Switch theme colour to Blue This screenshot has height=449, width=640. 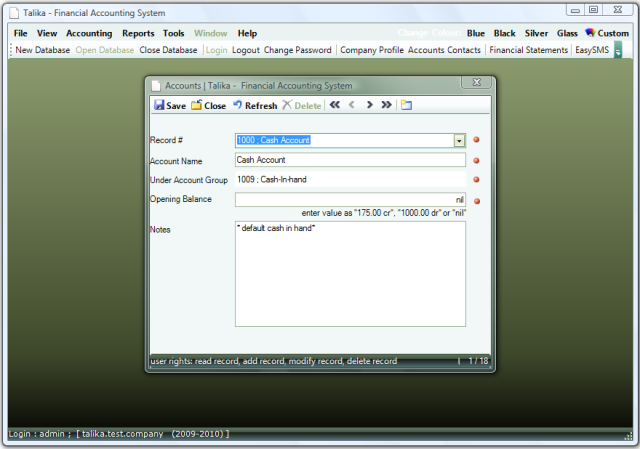476,33
